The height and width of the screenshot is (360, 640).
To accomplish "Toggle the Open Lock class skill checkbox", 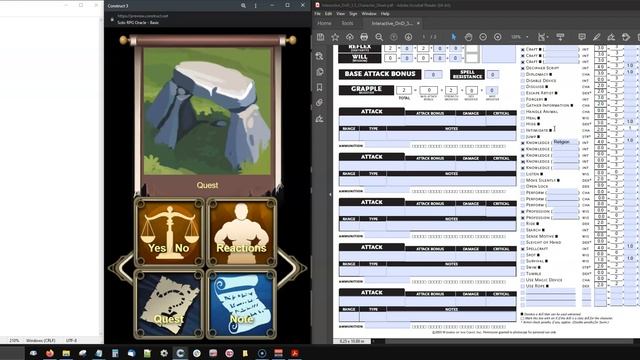I will point(523,187).
